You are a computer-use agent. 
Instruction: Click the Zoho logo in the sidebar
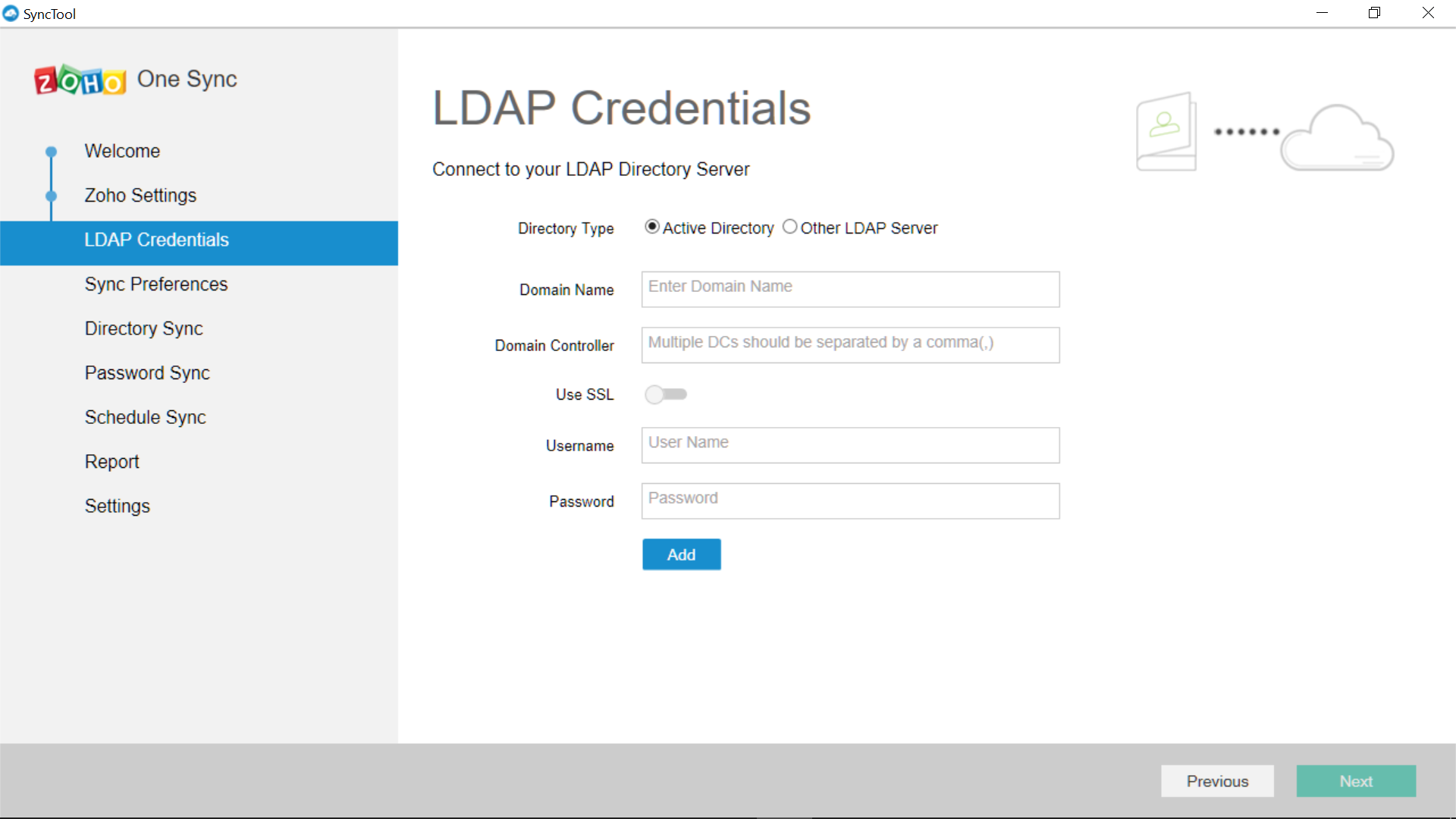[80, 79]
